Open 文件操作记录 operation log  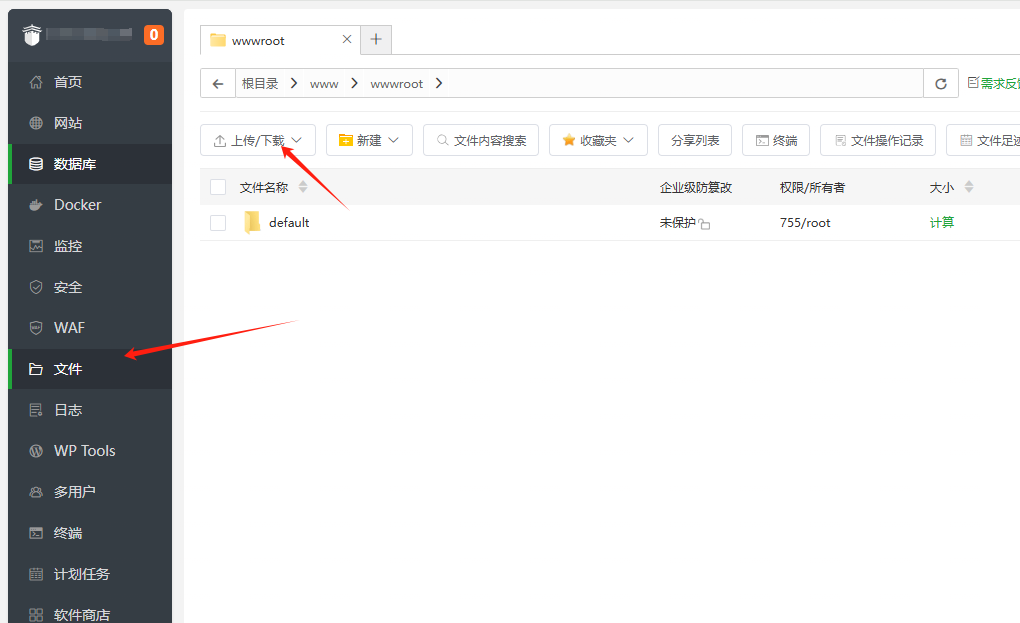[878, 140]
